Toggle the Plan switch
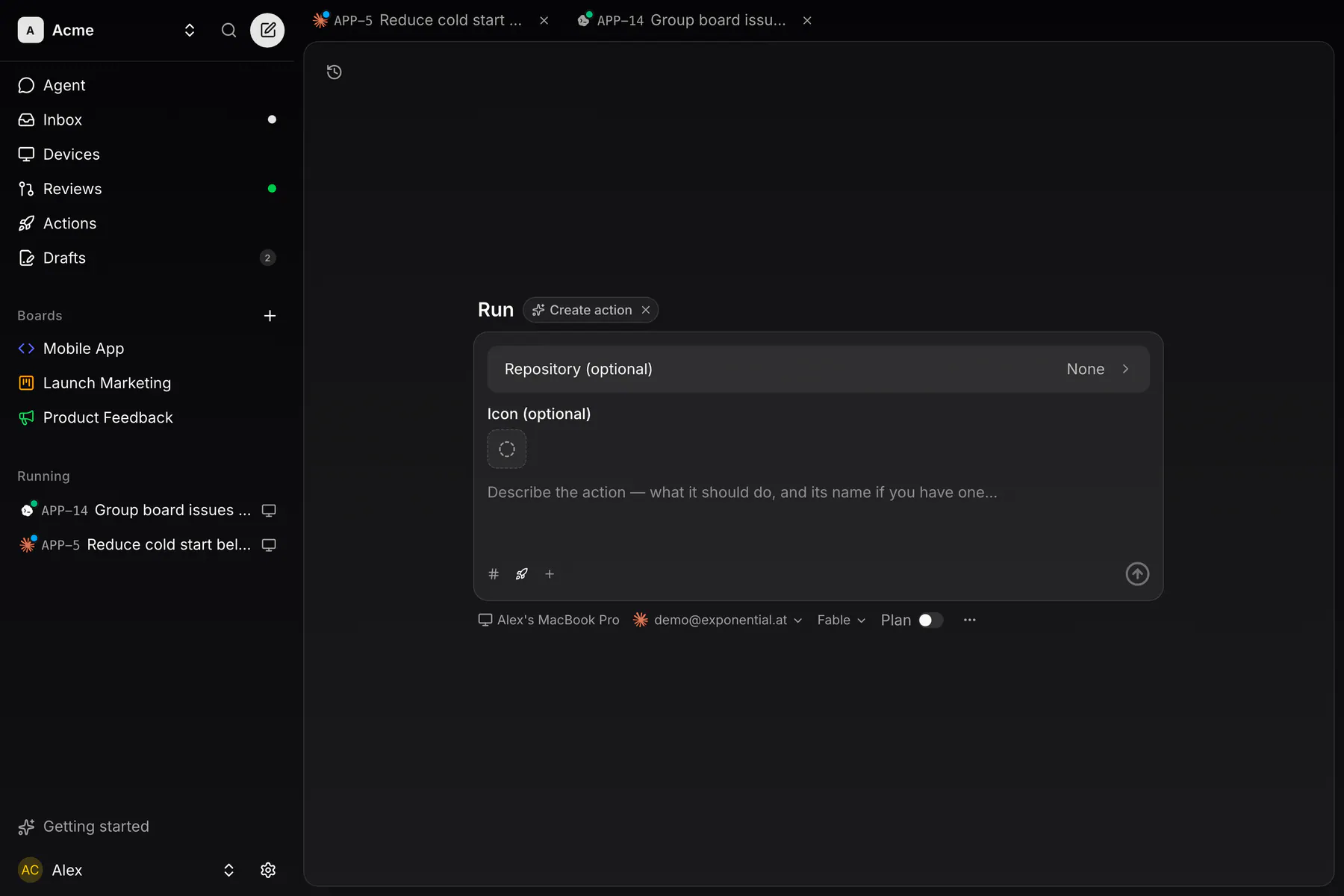 (930, 620)
